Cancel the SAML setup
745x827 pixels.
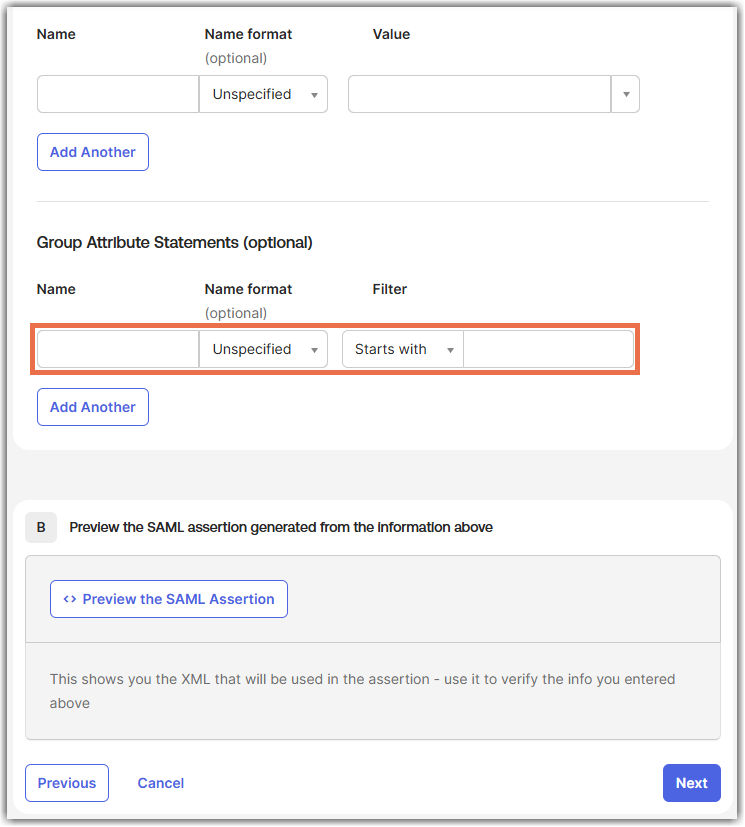(x=161, y=783)
